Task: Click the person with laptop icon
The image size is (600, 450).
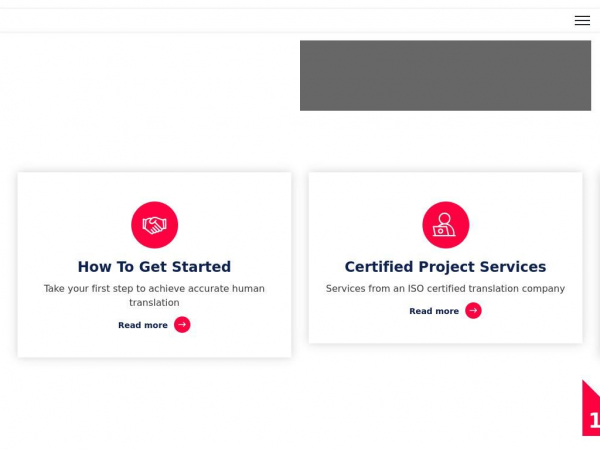Action: tap(446, 225)
